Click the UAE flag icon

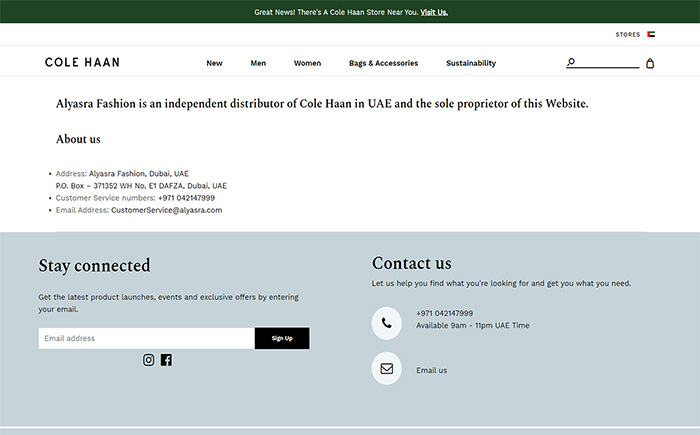click(x=651, y=34)
